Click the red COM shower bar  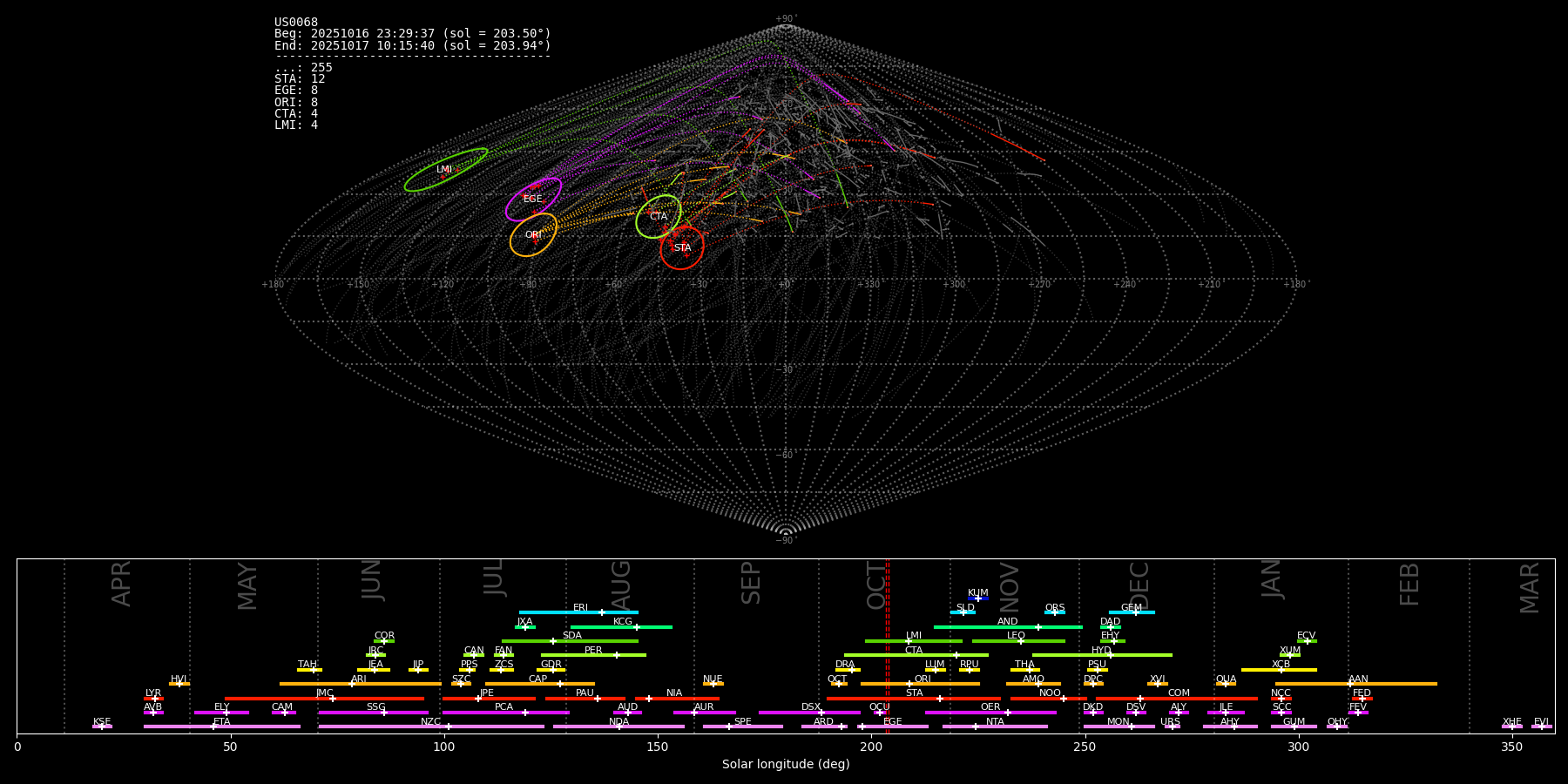coord(1177,698)
